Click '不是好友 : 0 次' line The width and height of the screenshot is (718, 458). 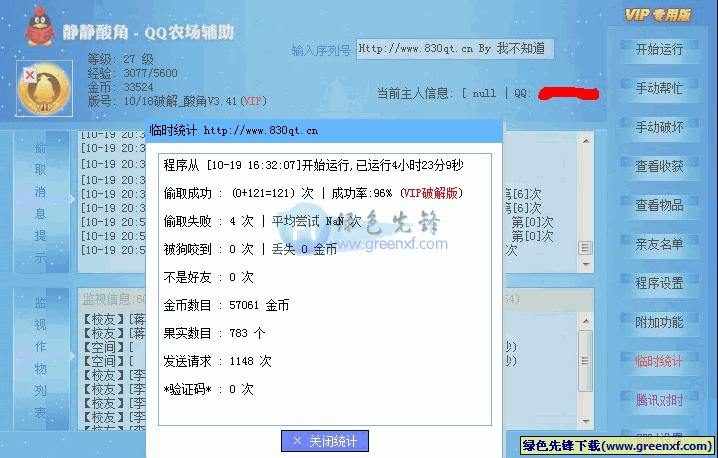click(208, 277)
